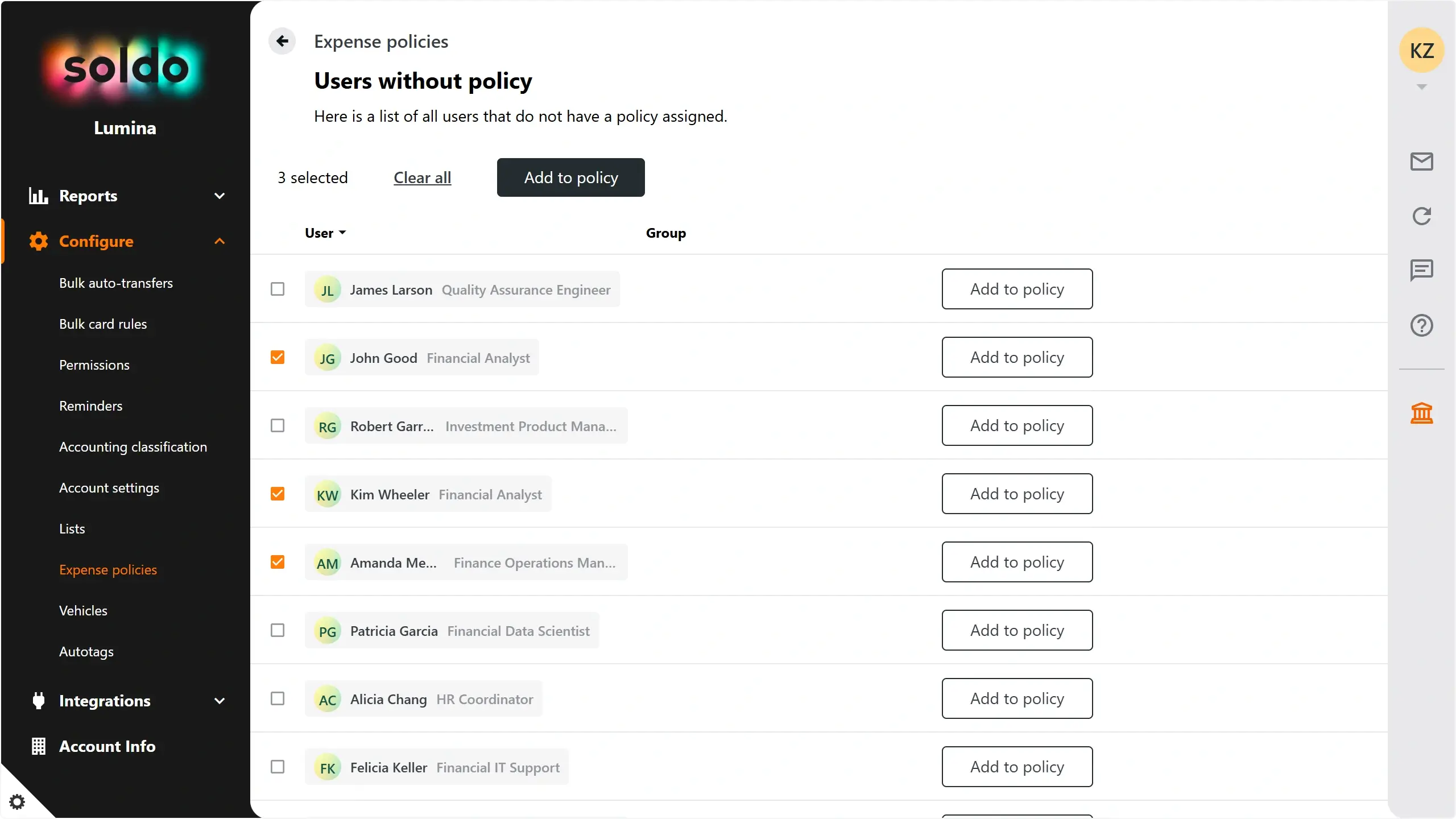Click the orange bank building icon
Screen dimensions: 1456x819
pos(1421,413)
